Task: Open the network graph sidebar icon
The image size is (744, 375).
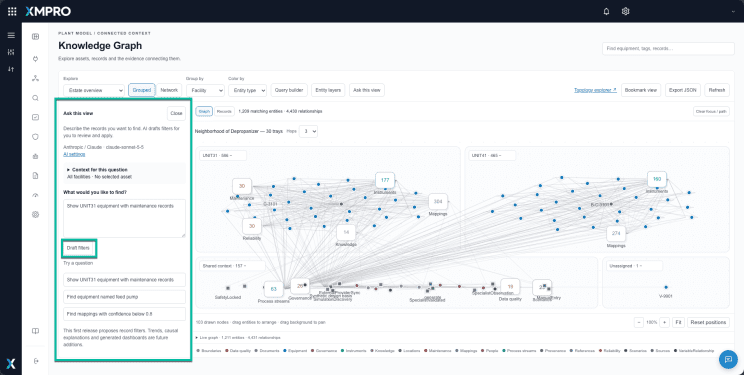Action: [36, 78]
